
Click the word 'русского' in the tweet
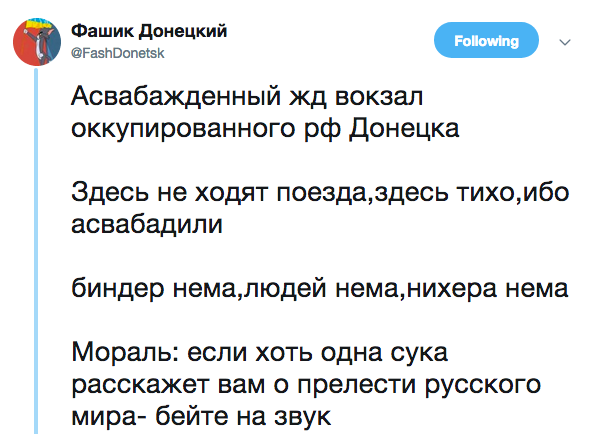tap(482, 385)
